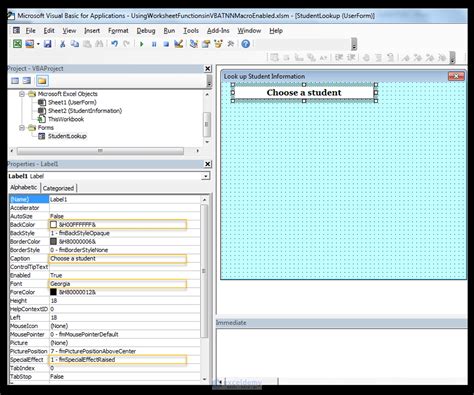Open the File menu
Viewport: 474px width, 395px height.
pyautogui.click(x=31, y=31)
